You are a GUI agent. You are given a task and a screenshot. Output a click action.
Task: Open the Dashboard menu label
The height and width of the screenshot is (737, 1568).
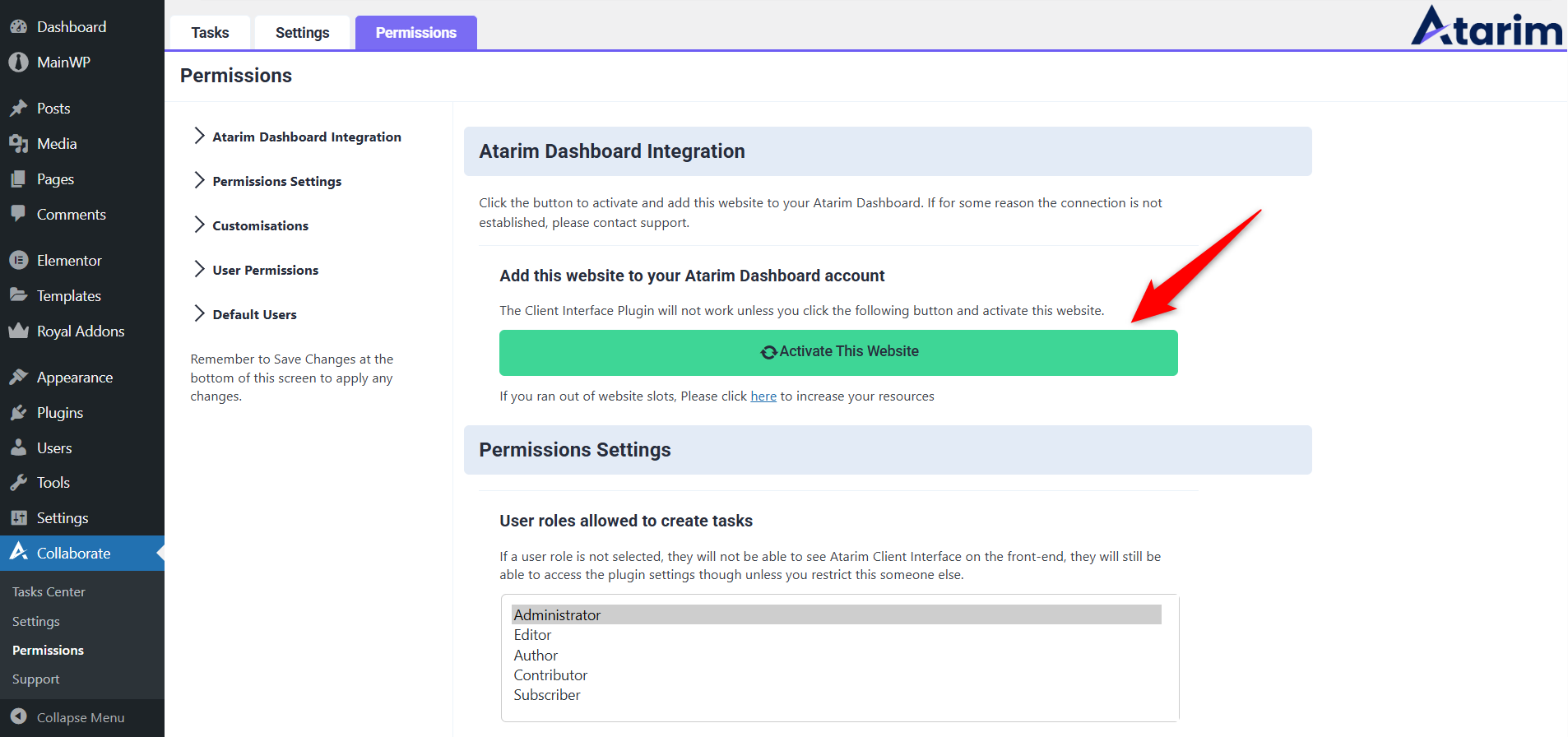tap(72, 26)
